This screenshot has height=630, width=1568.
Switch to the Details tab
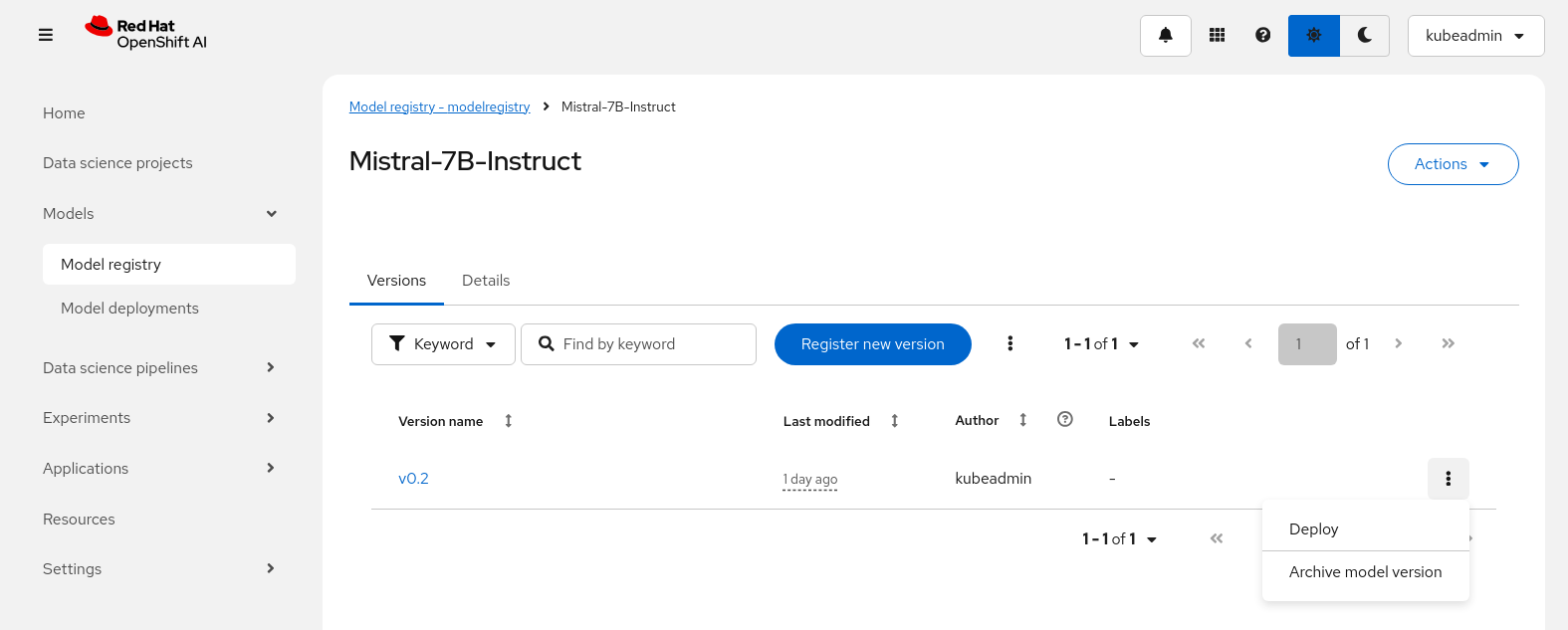click(x=486, y=281)
